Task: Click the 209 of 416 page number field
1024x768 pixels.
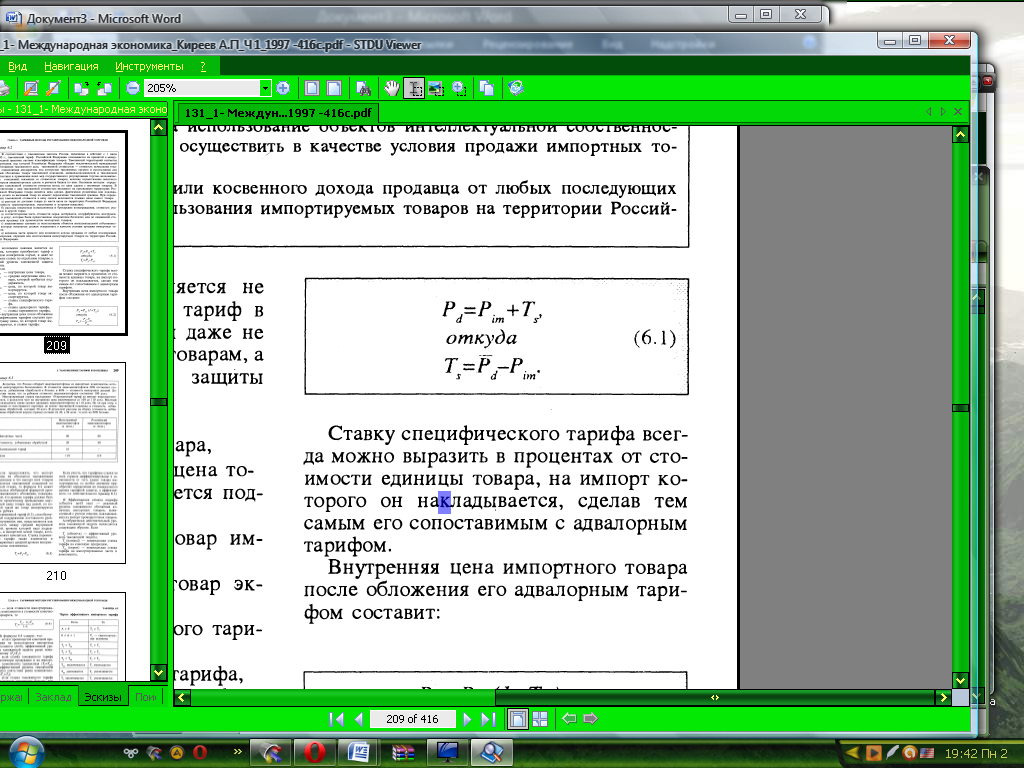Action: tap(412, 719)
